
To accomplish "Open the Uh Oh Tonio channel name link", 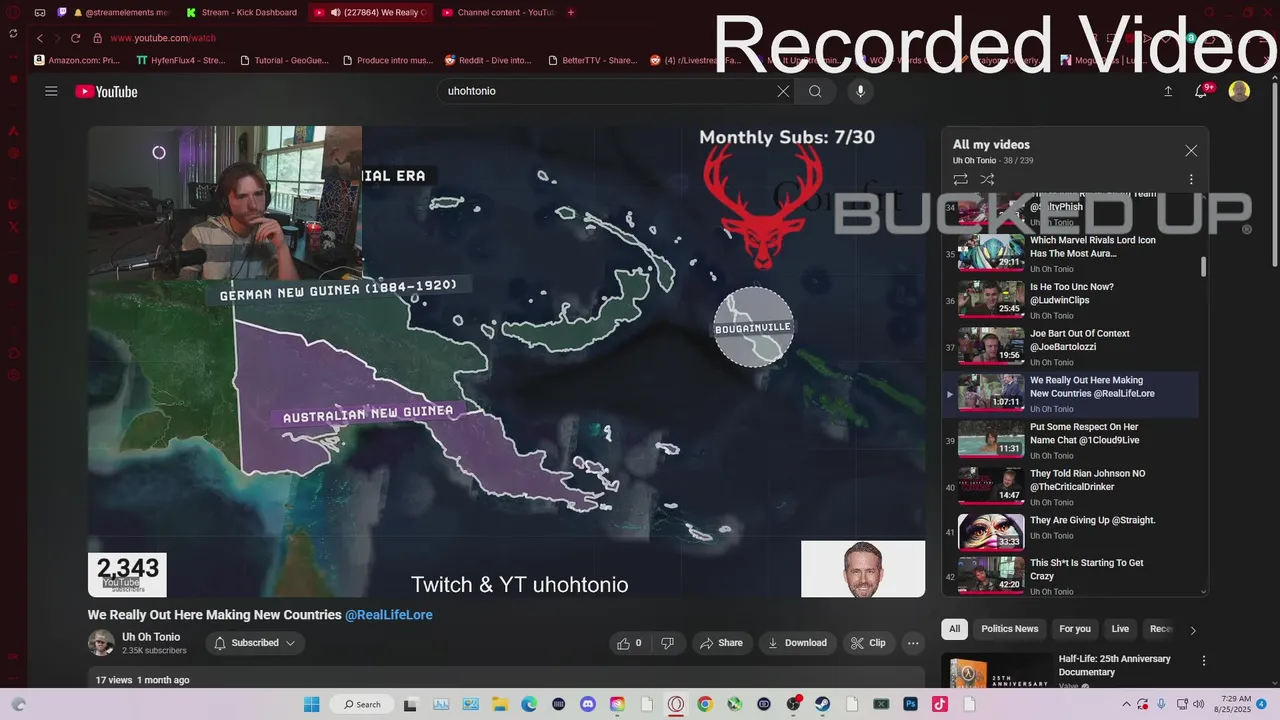I will coord(151,637).
